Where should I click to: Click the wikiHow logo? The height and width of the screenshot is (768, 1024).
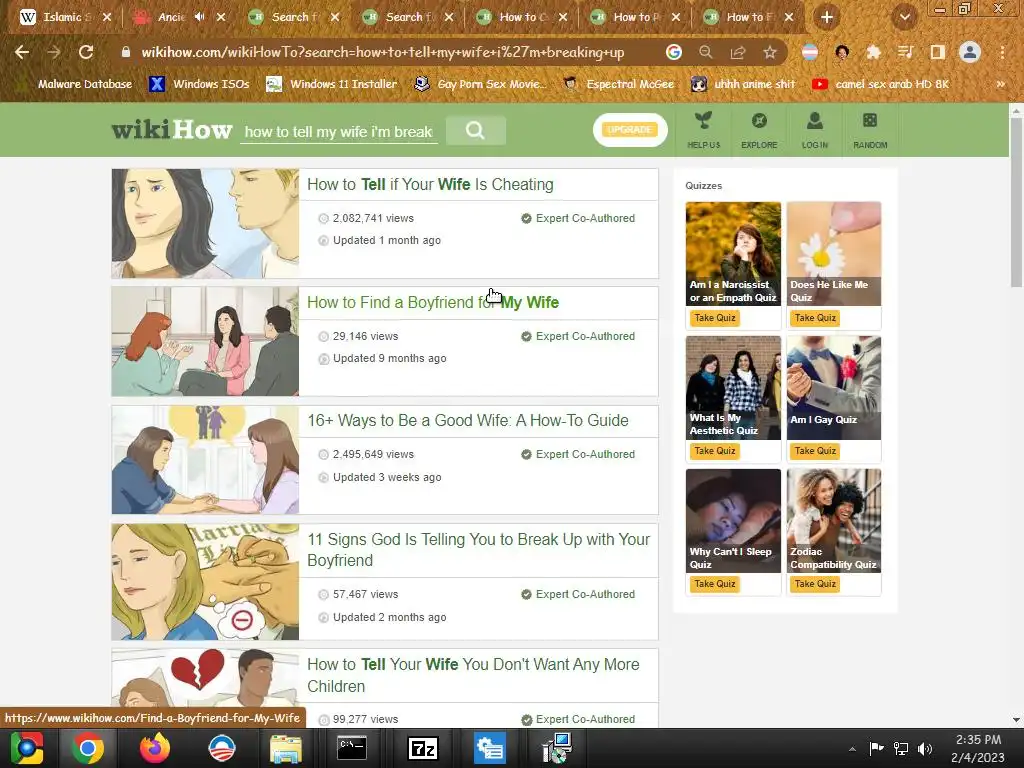(172, 130)
